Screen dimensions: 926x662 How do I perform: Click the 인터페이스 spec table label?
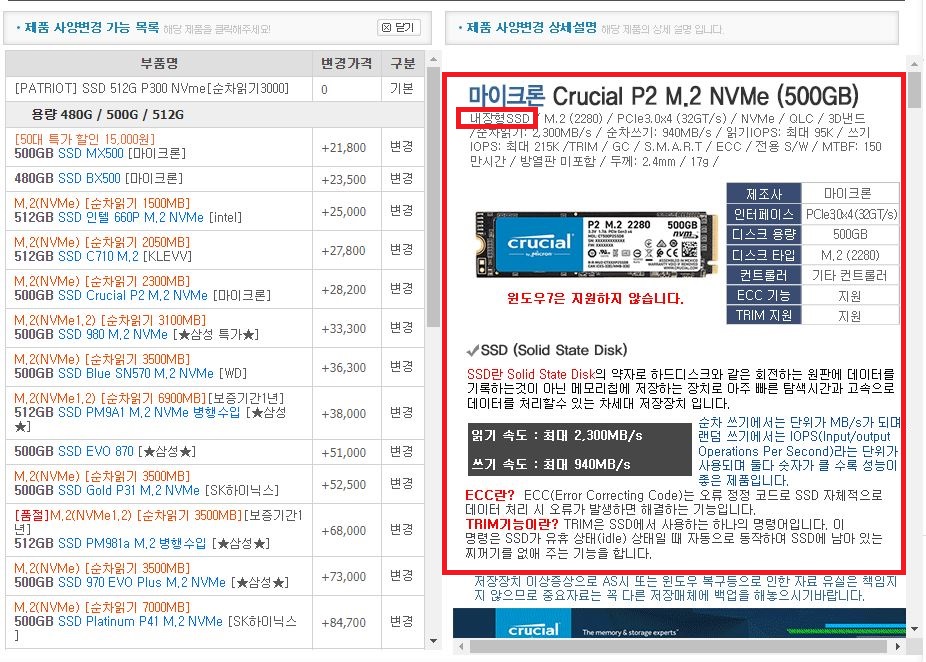point(764,214)
